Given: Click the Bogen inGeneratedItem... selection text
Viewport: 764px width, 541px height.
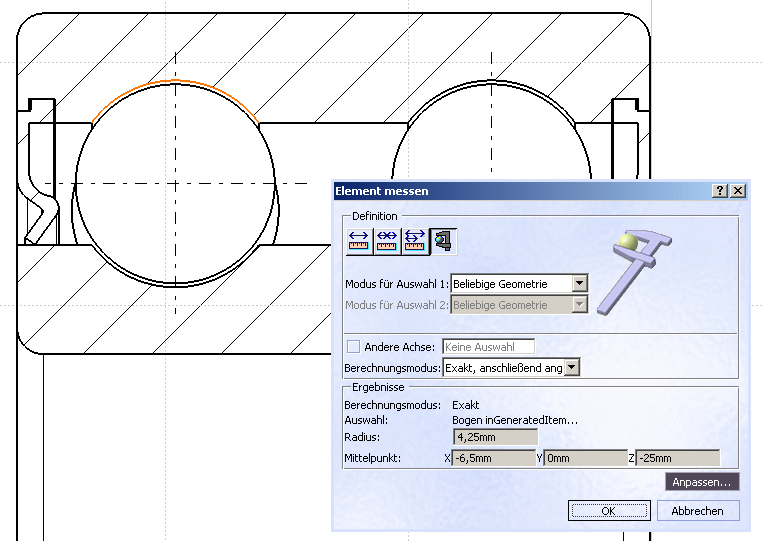Looking at the screenshot, I should pyautogui.click(x=515, y=420).
